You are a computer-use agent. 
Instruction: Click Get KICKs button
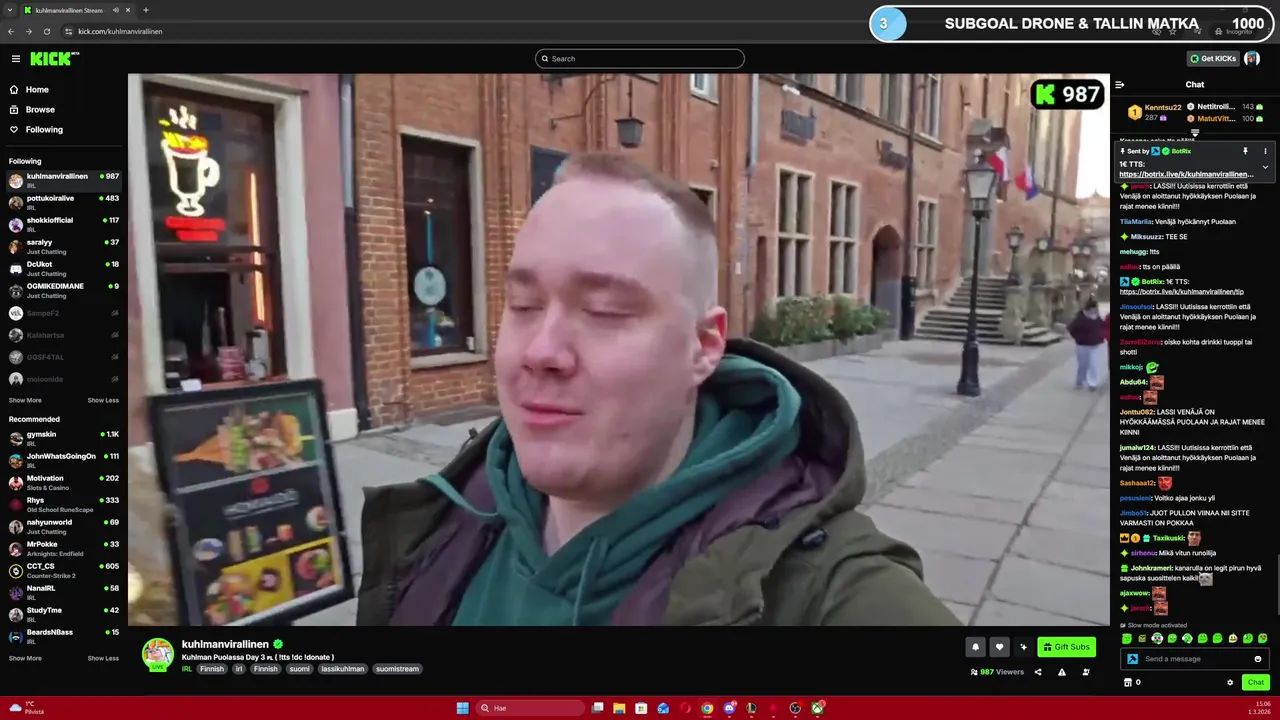tap(1212, 59)
